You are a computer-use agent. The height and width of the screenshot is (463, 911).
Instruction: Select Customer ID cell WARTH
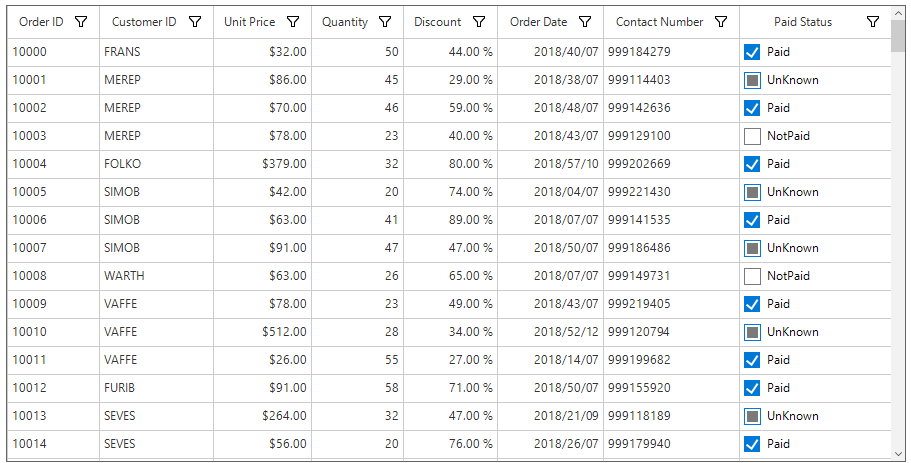[156, 276]
